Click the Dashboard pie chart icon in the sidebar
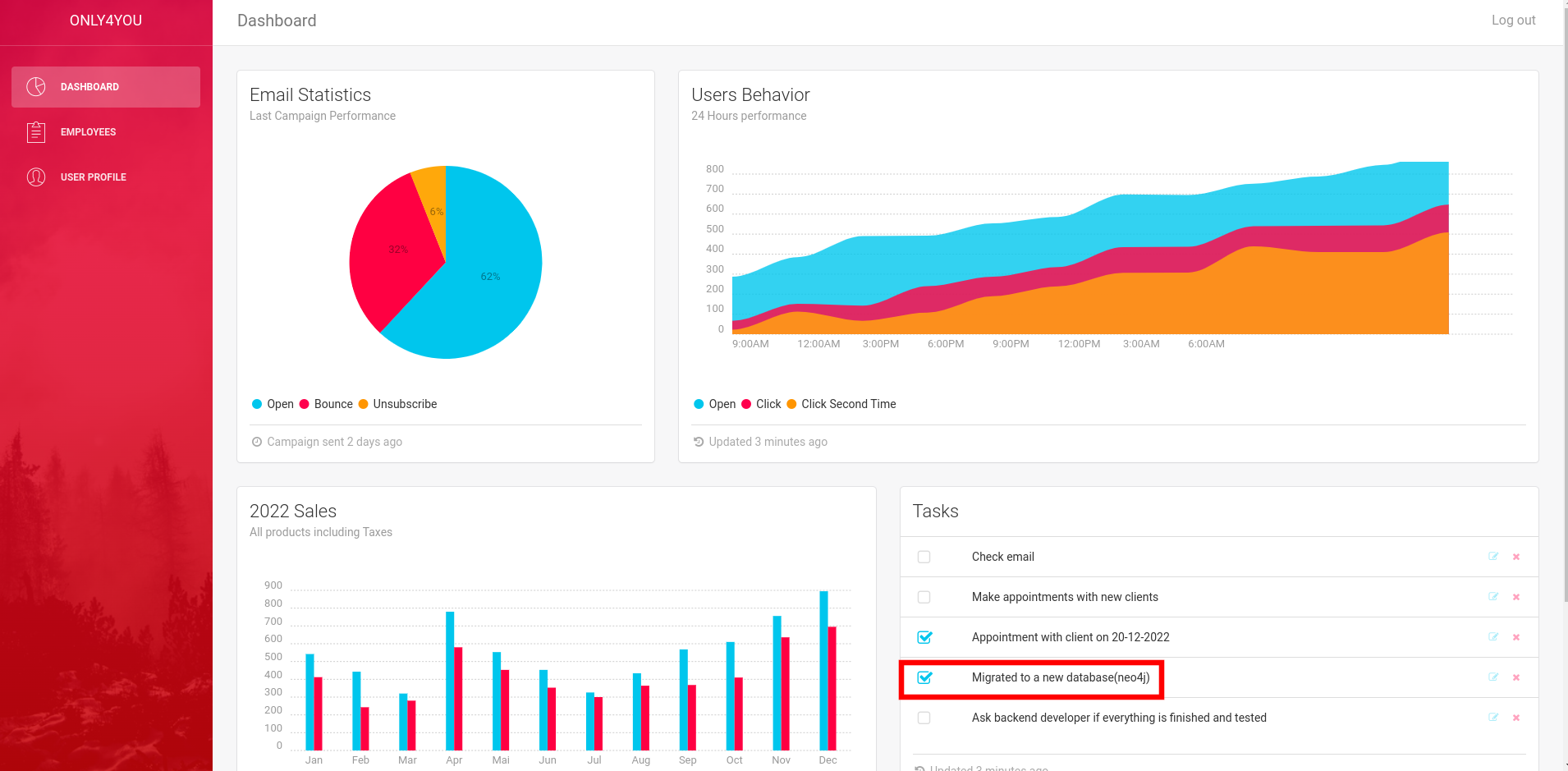The image size is (1568, 771). [x=36, y=87]
